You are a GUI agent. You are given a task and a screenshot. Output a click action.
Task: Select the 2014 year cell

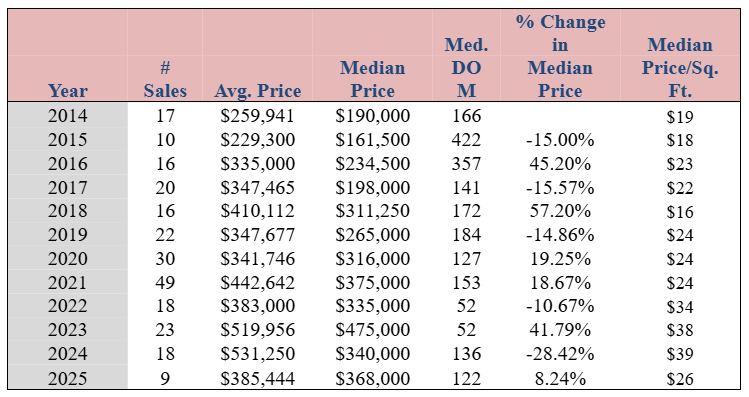pyautogui.click(x=68, y=116)
